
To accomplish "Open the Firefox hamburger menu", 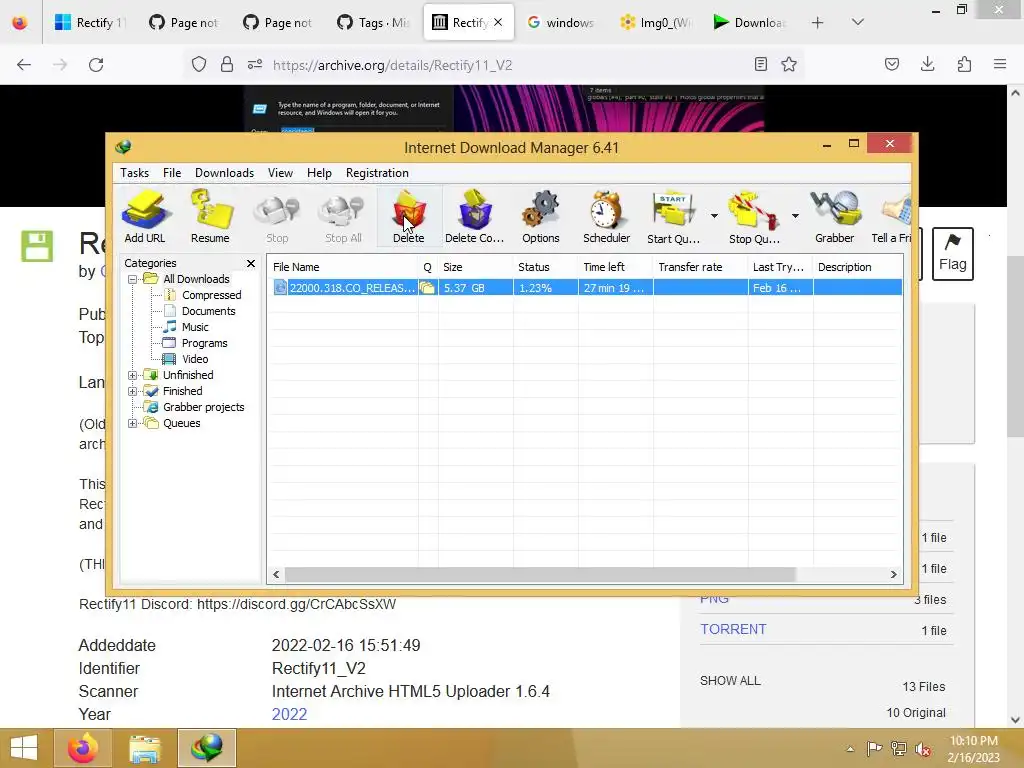I will [1000, 64].
